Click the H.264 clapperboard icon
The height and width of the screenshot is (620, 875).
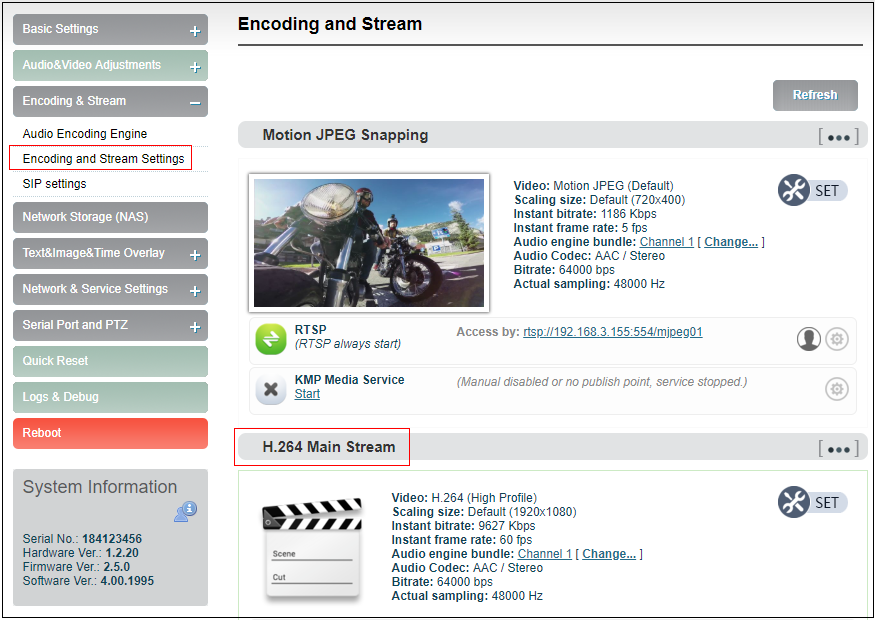tap(312, 549)
